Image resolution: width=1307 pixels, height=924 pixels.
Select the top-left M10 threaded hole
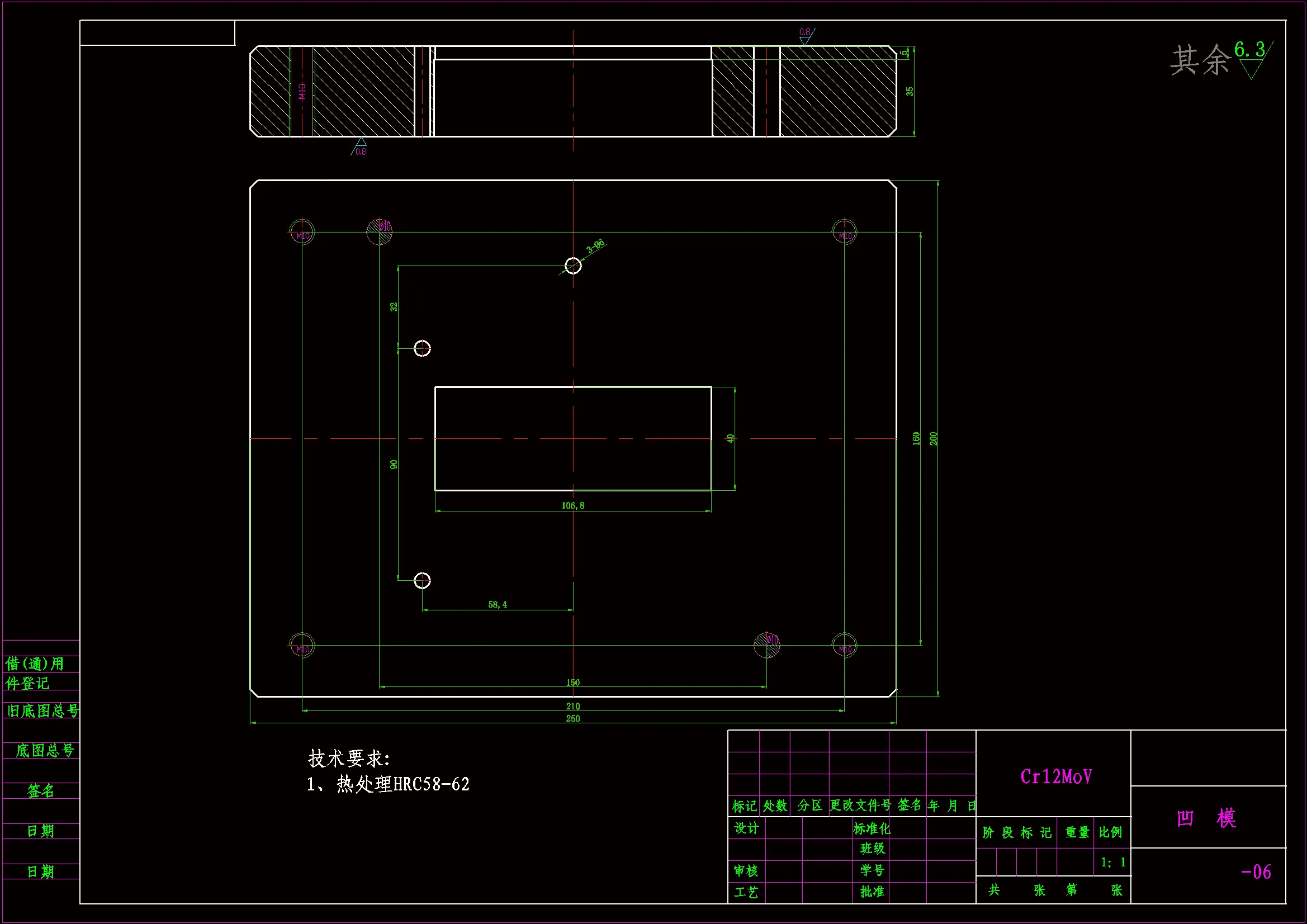pos(302,232)
